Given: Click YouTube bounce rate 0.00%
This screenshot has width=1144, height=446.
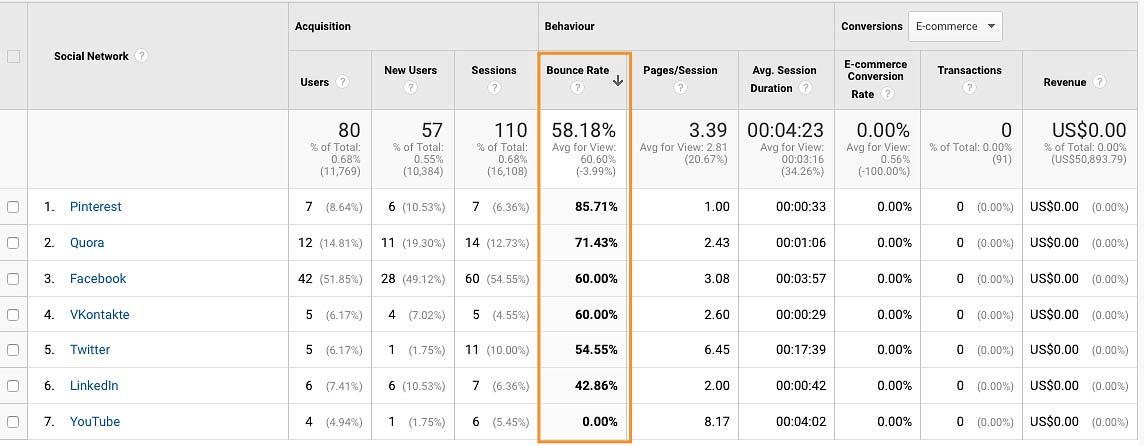Looking at the screenshot, I should (600, 421).
